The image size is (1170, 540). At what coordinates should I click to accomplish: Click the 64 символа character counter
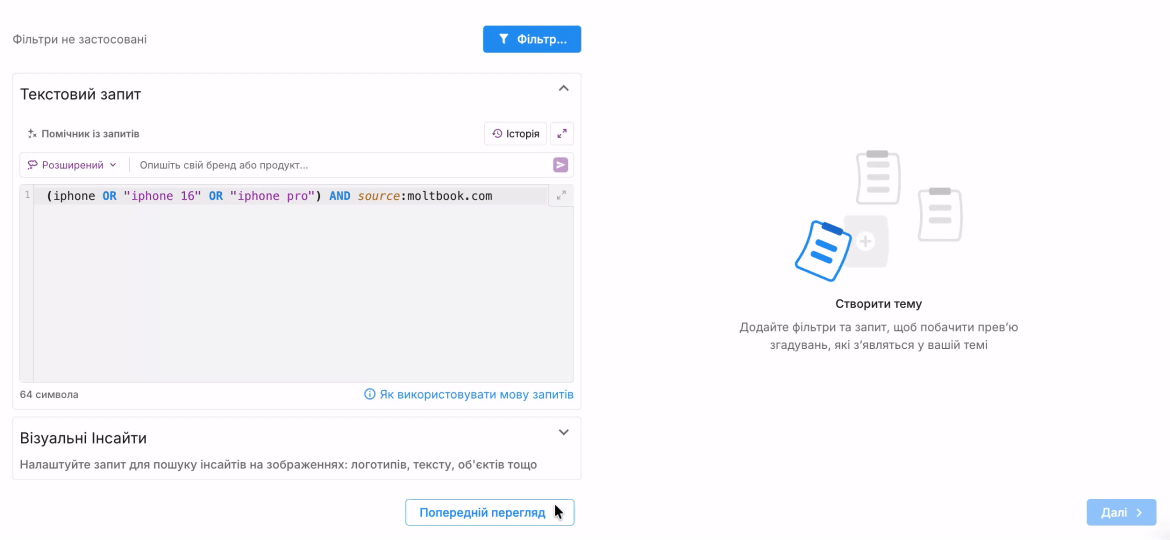pyautogui.click(x=49, y=395)
